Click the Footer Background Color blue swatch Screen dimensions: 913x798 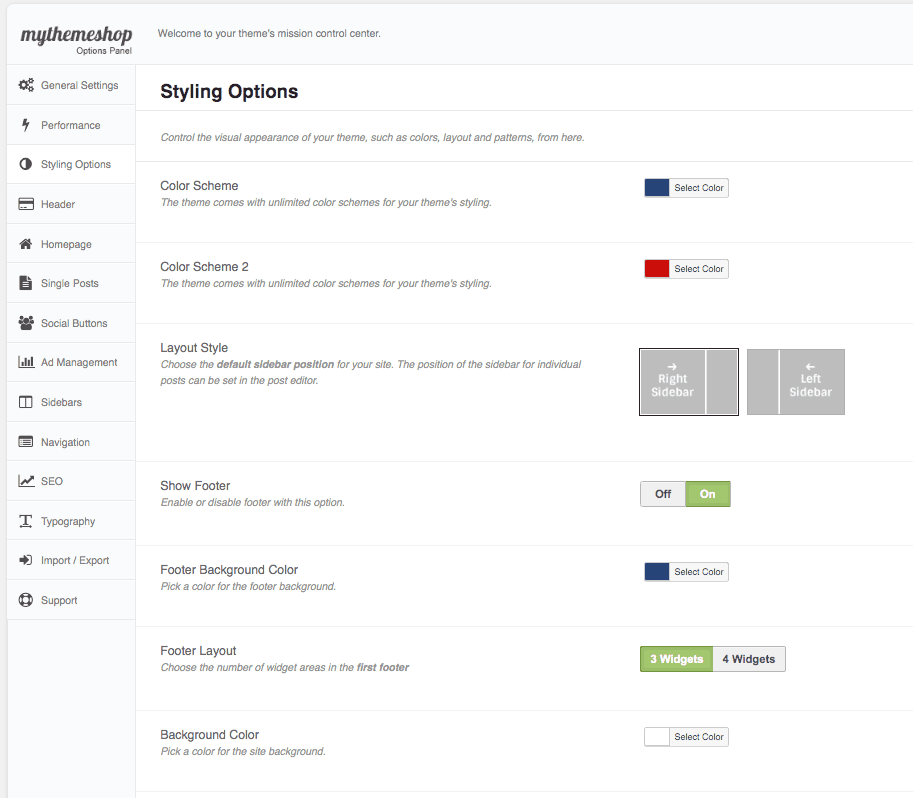click(657, 572)
